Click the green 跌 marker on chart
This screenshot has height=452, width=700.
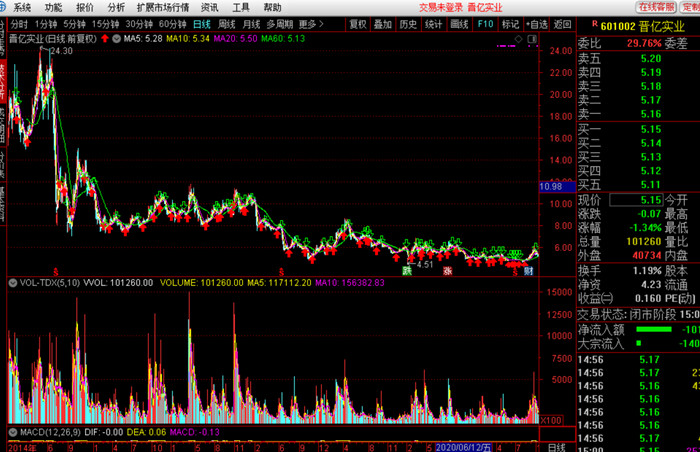tap(407, 270)
